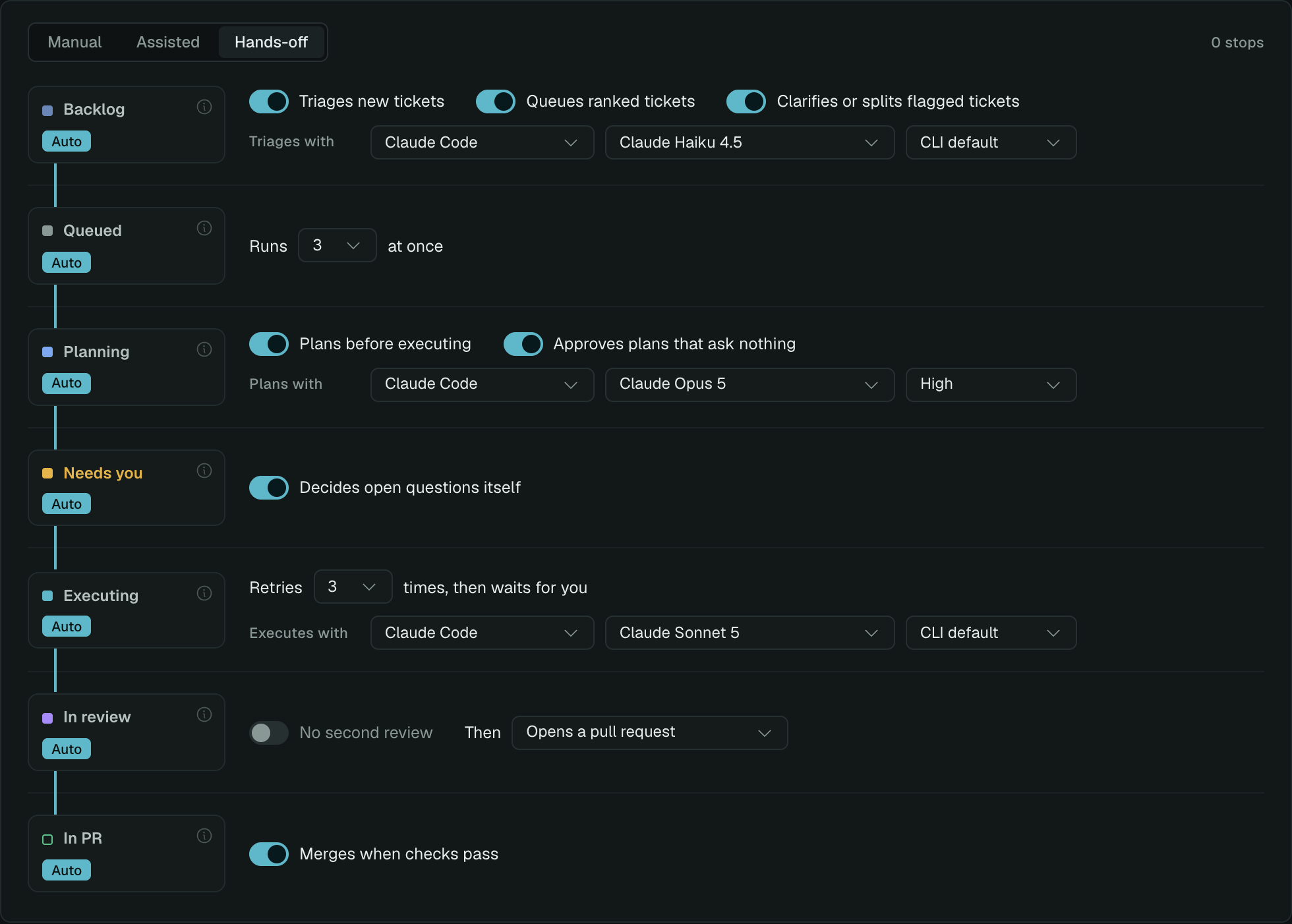Image resolution: width=1292 pixels, height=924 pixels.
Task: Click the green In PR status square
Action: (47, 839)
